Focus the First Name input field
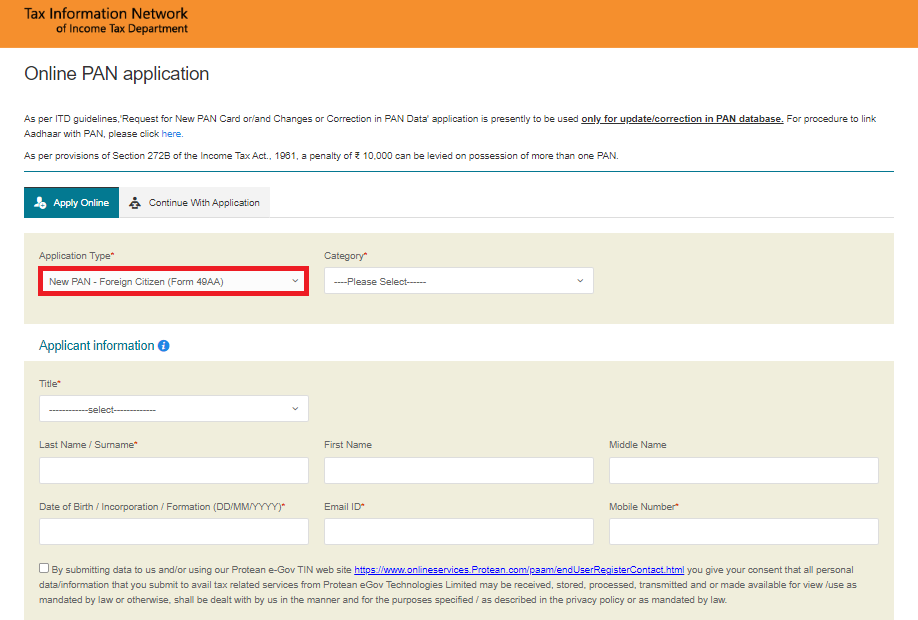918x620 pixels. click(458, 471)
